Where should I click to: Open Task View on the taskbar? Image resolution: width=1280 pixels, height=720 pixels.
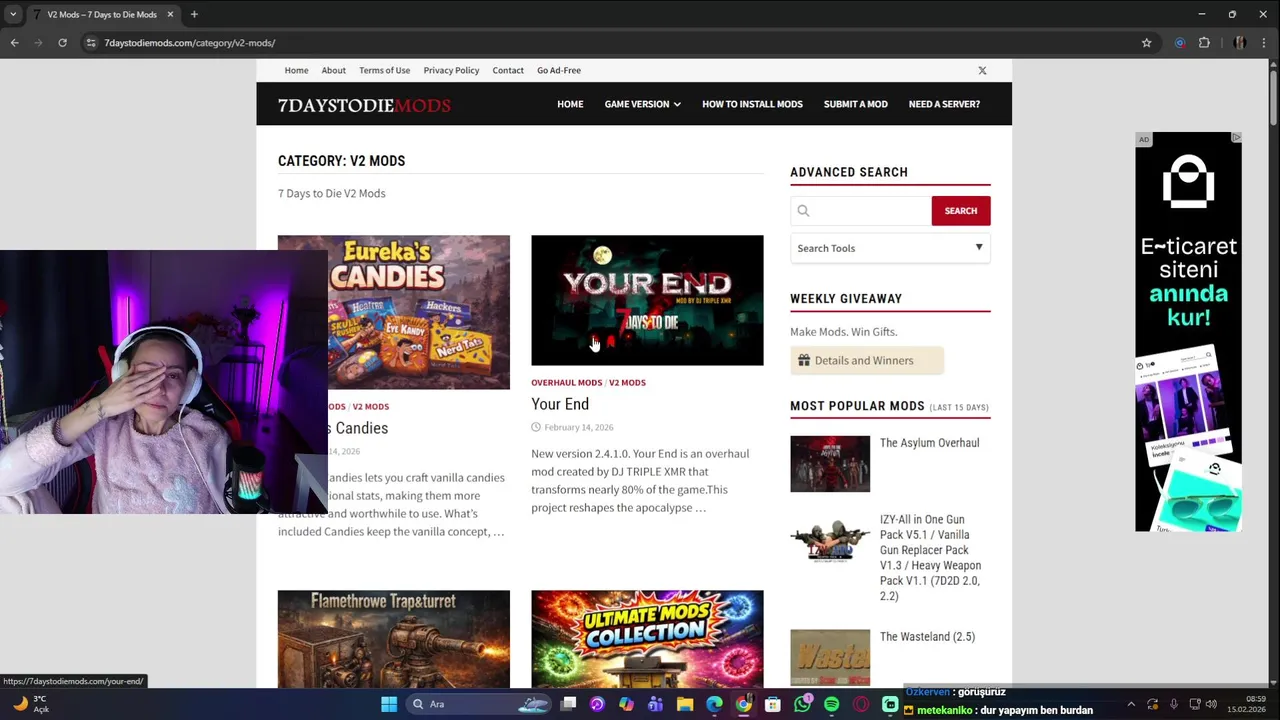tap(569, 704)
